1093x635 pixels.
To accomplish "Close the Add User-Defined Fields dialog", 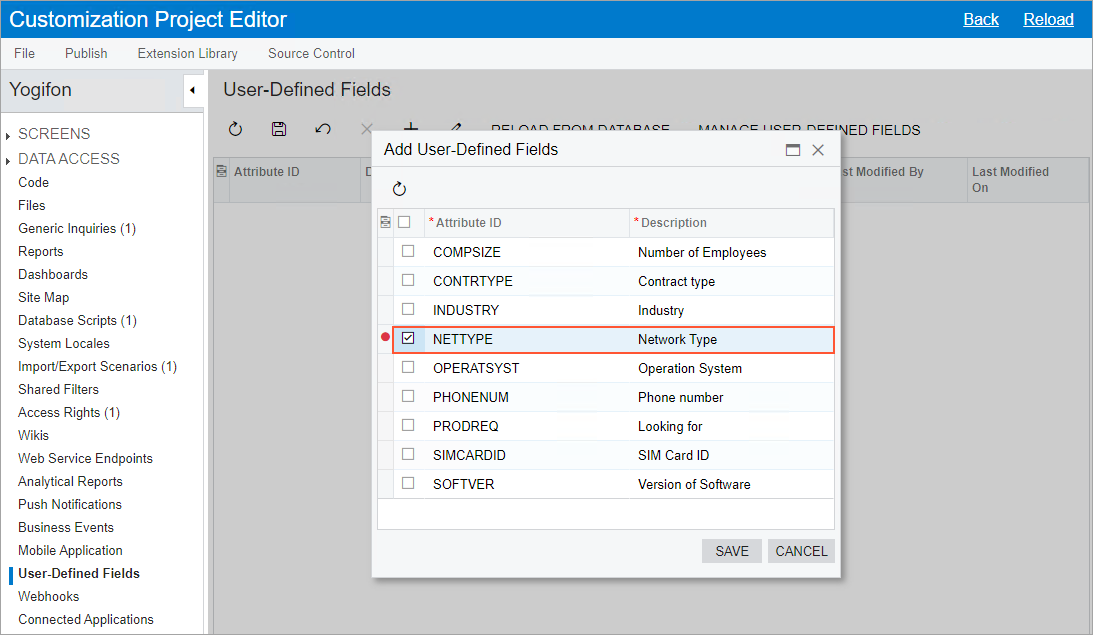I will tap(818, 150).
